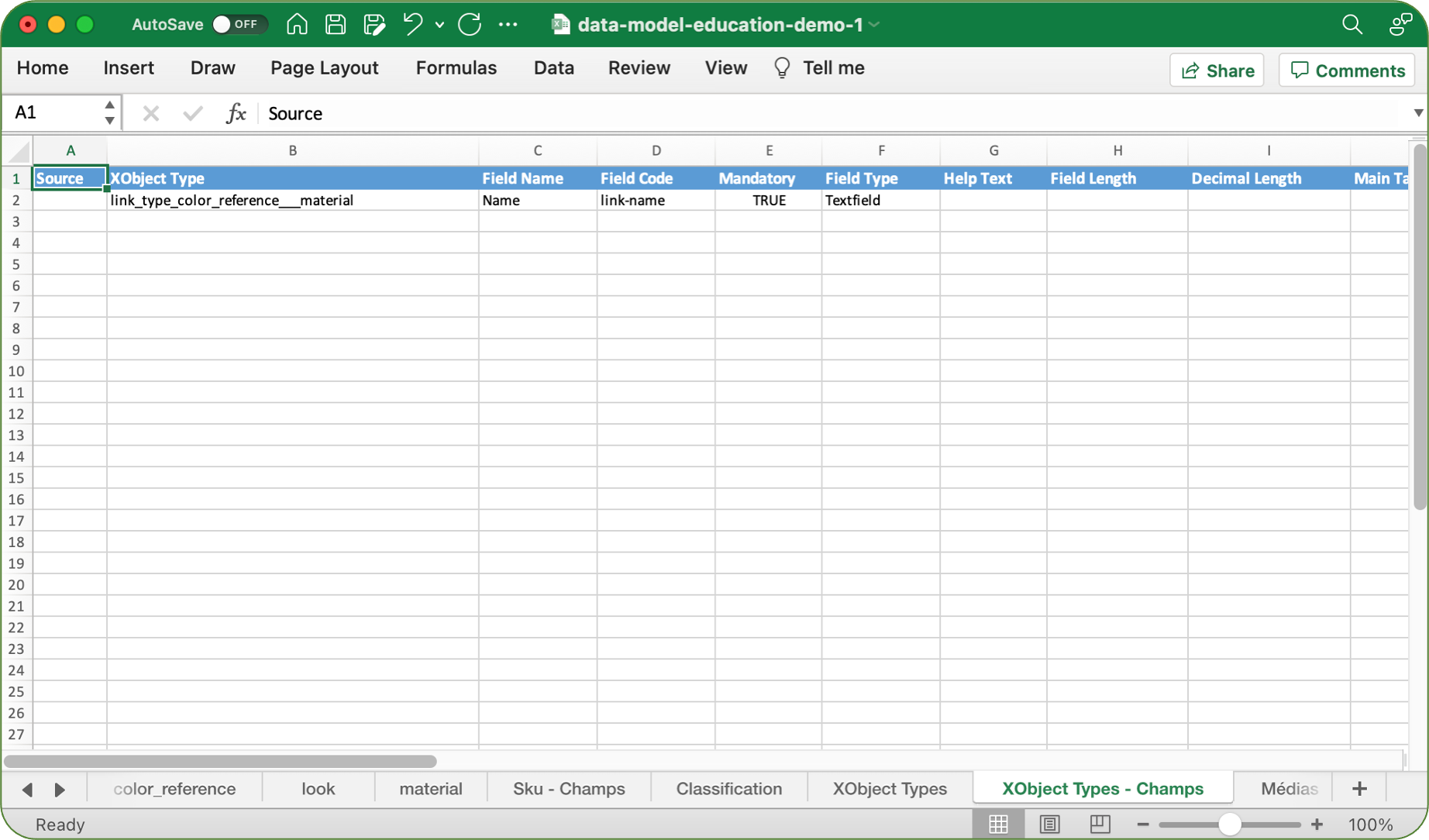Switch to the color_reference sheet tab
The width and height of the screenshot is (1429, 840).
pos(174,789)
